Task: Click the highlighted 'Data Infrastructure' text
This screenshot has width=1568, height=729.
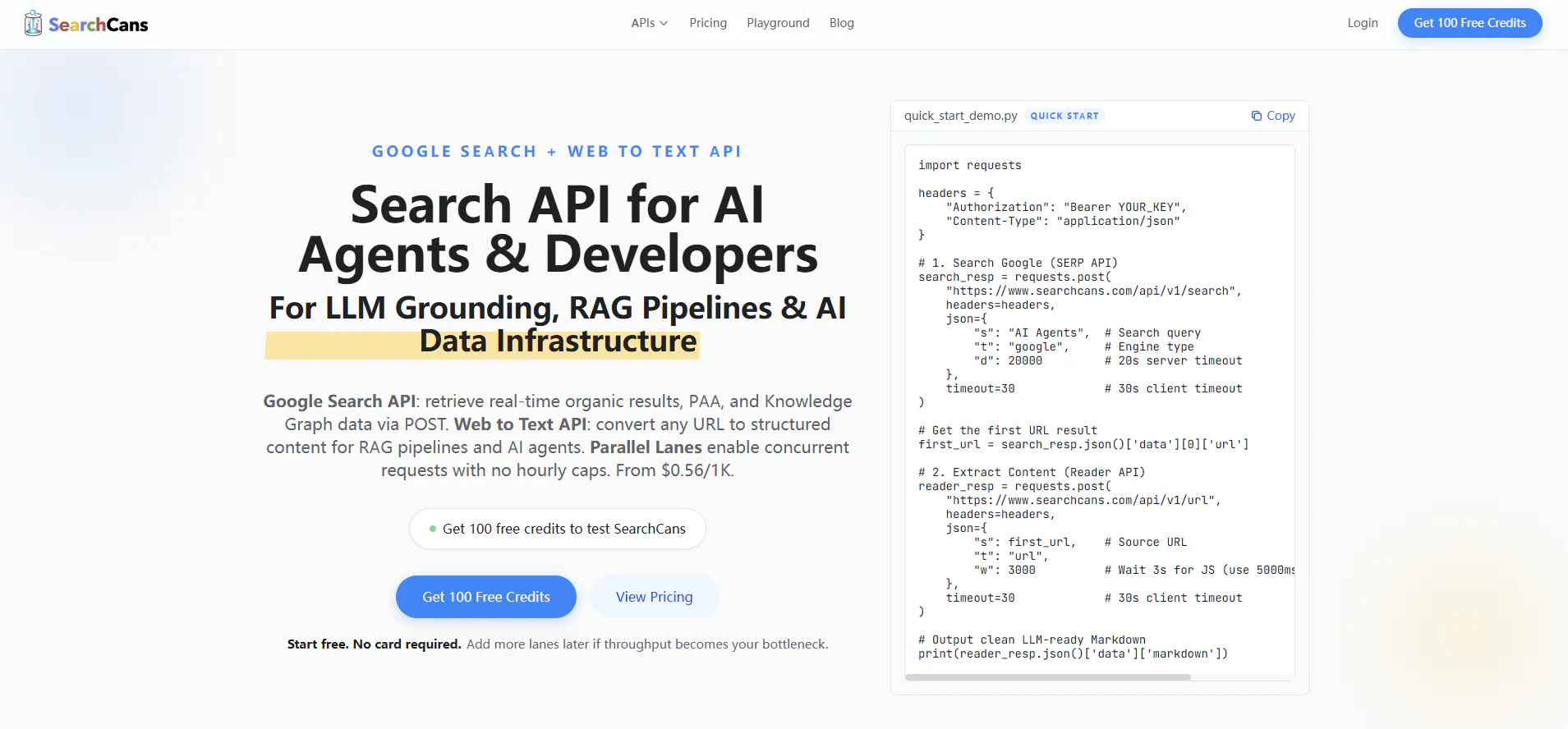Action: click(x=559, y=341)
